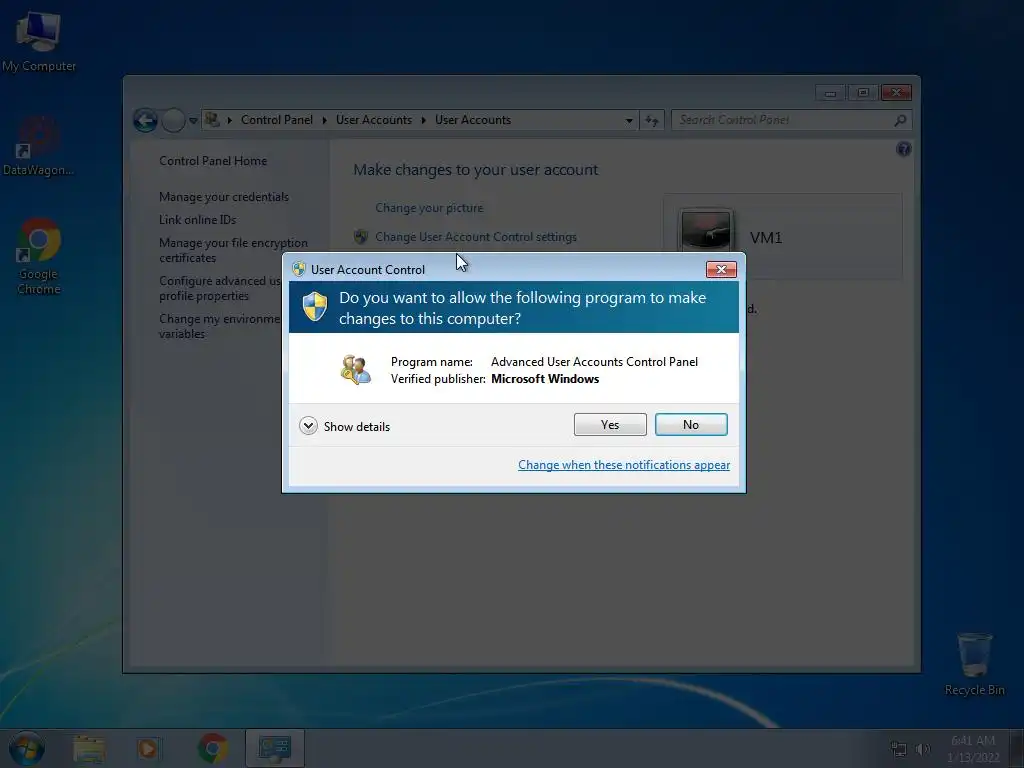Image resolution: width=1024 pixels, height=768 pixels.
Task: Click the Control Panel taskbar button
Action: click(275, 748)
